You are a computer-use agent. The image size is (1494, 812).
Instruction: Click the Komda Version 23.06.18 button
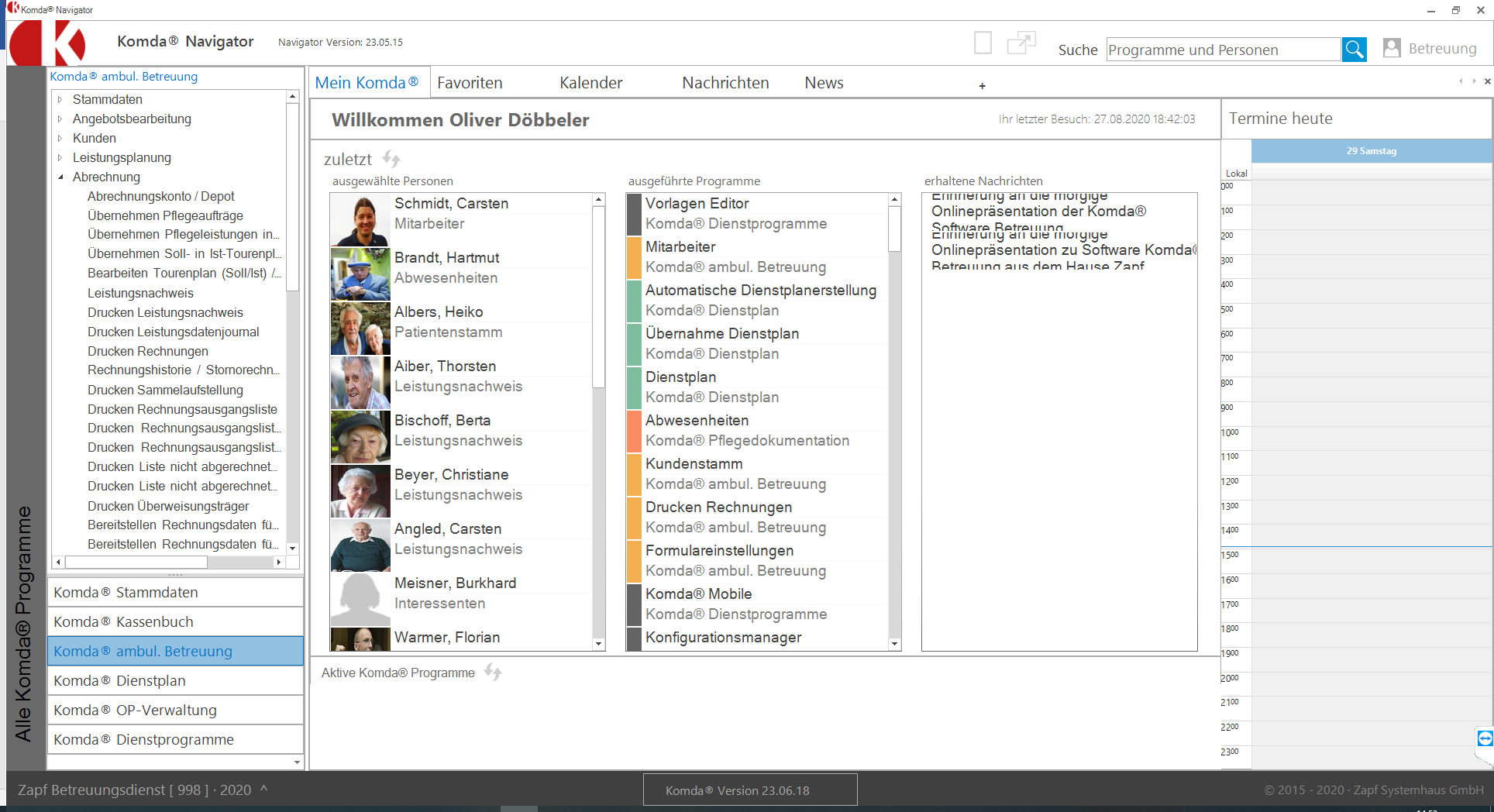pos(750,790)
